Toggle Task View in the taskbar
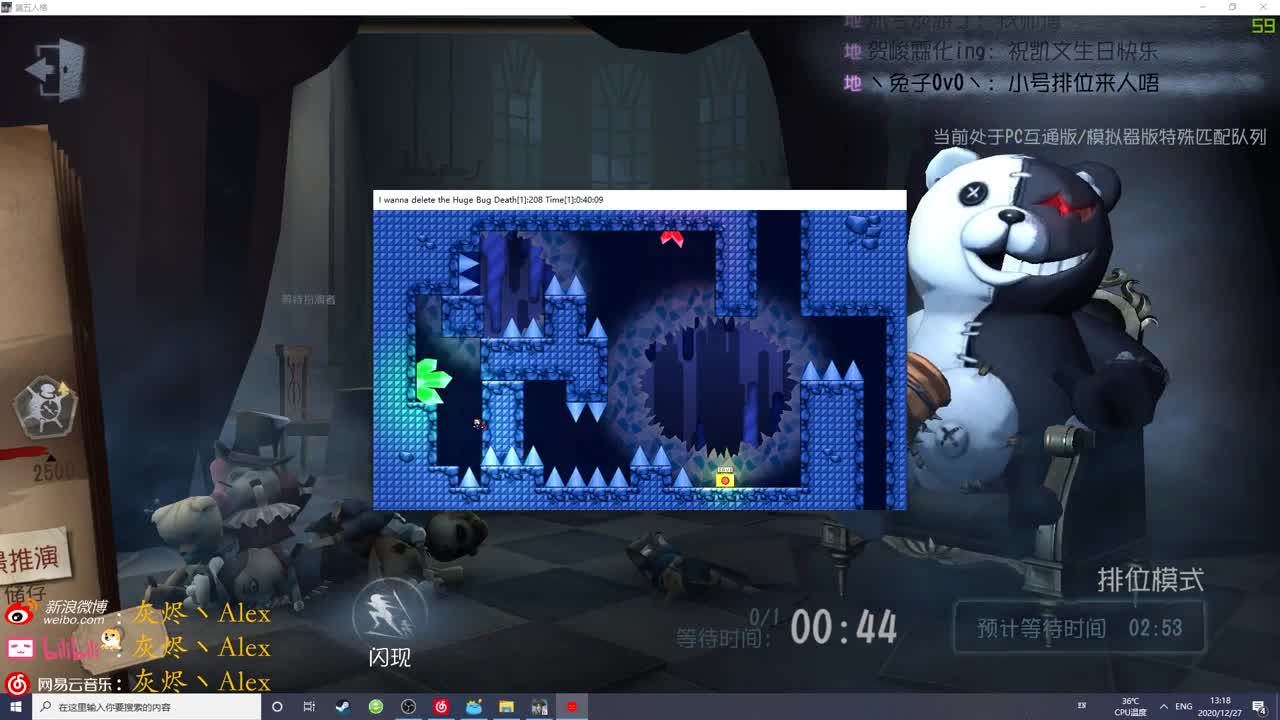 click(x=308, y=707)
